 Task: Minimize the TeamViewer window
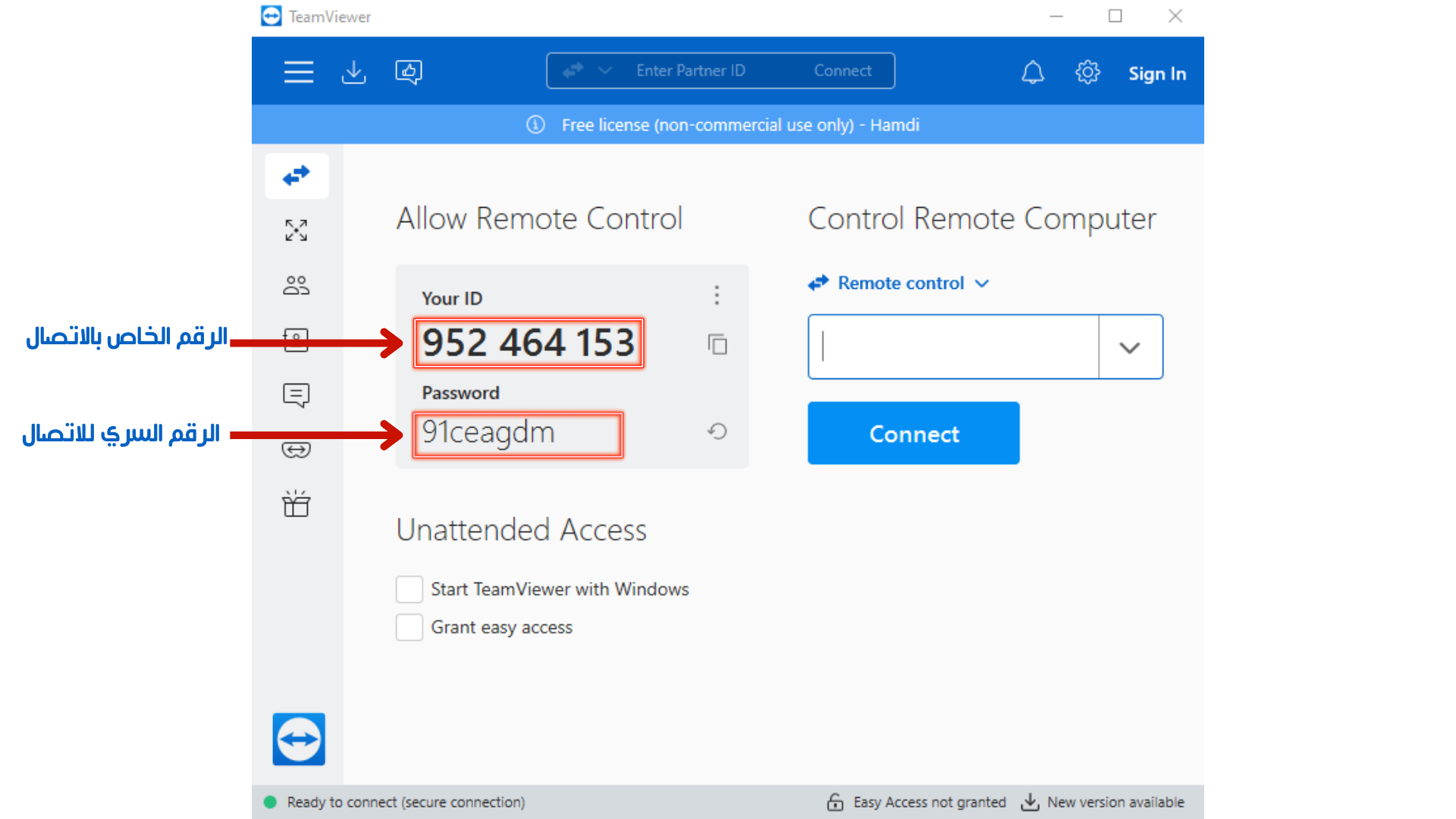click(x=1056, y=16)
